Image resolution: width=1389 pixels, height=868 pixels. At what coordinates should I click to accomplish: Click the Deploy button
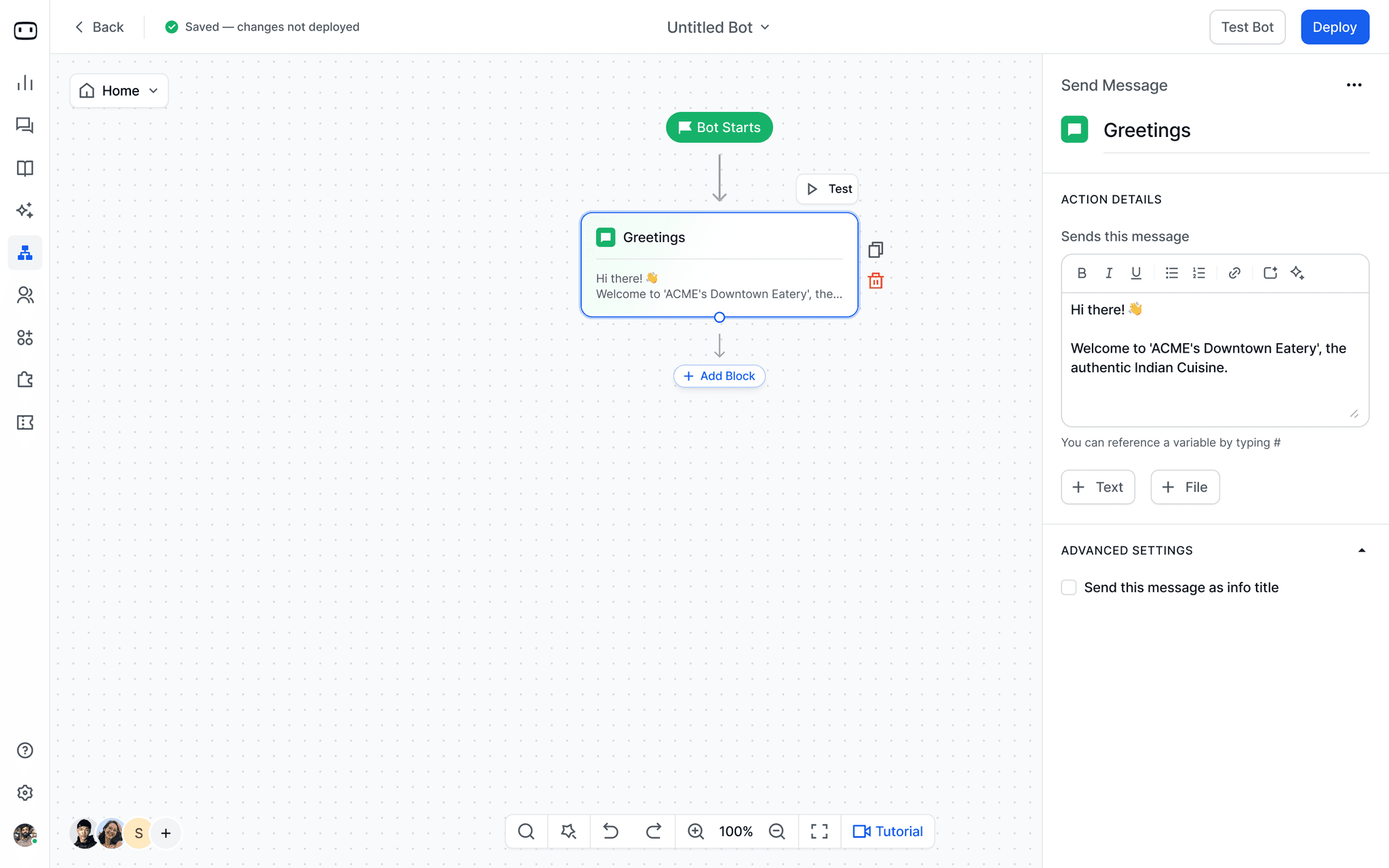(x=1334, y=27)
